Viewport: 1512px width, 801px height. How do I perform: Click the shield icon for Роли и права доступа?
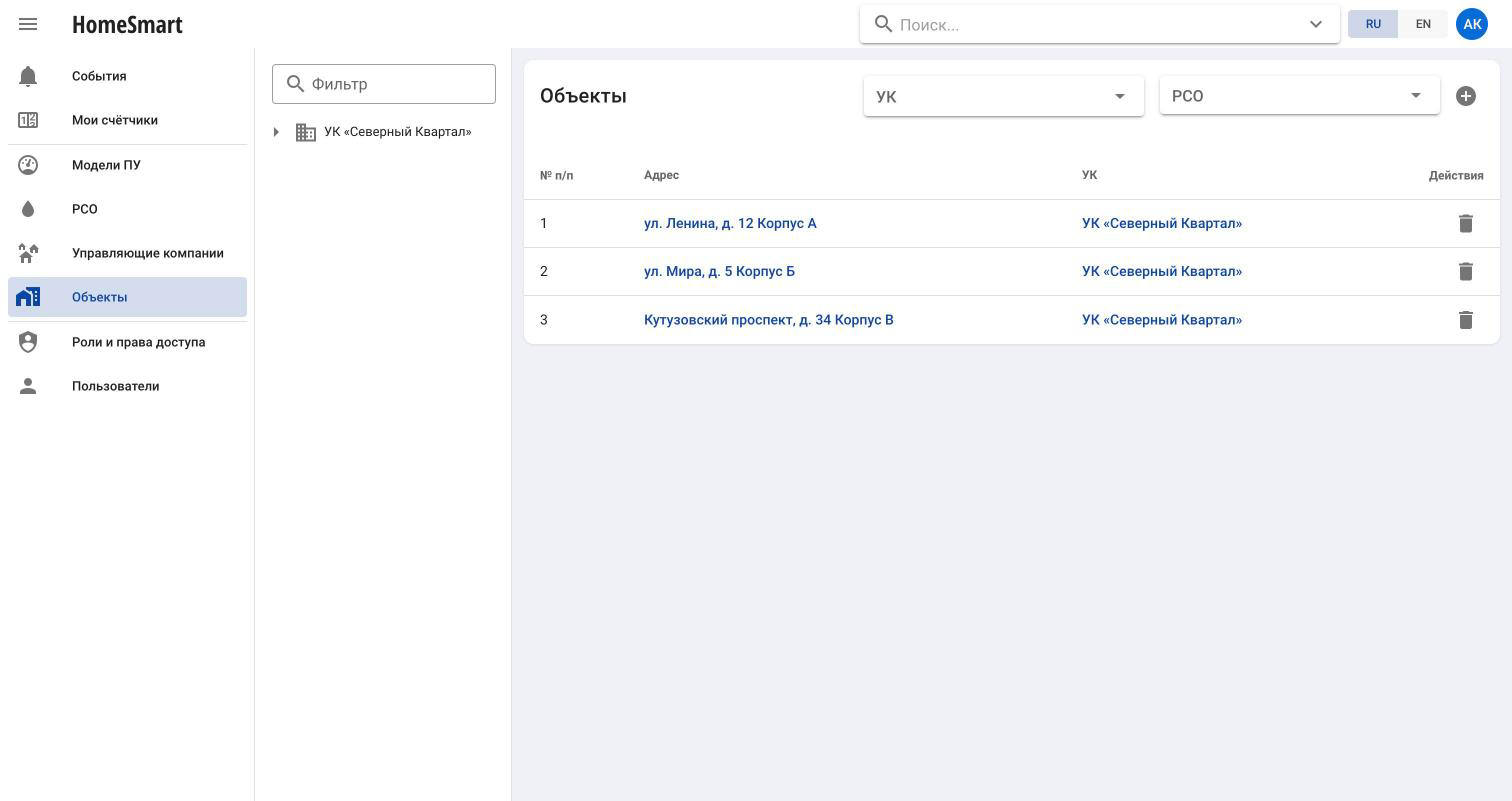[28, 342]
